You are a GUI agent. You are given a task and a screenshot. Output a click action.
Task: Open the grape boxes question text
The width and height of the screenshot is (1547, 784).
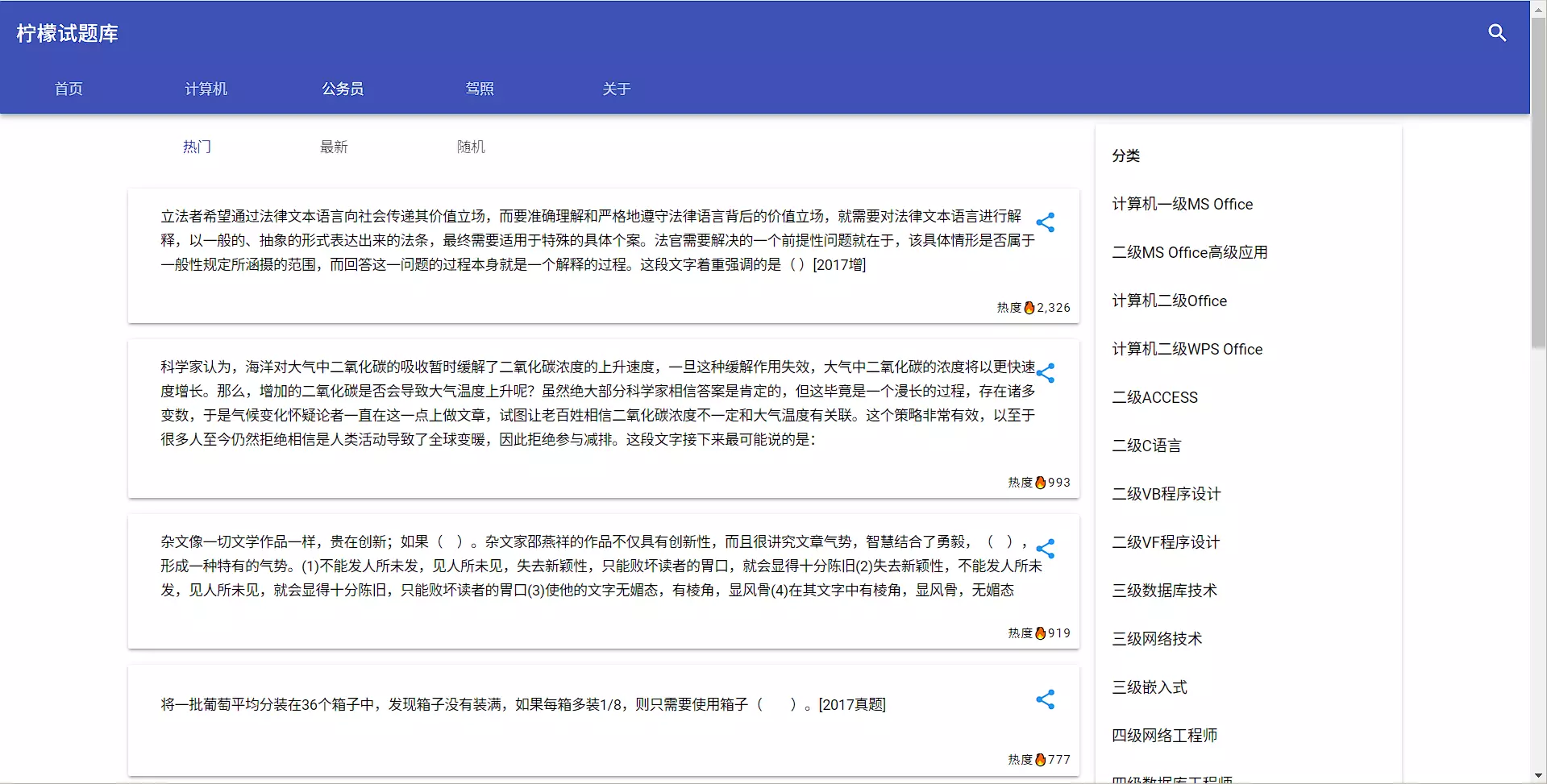click(522, 704)
